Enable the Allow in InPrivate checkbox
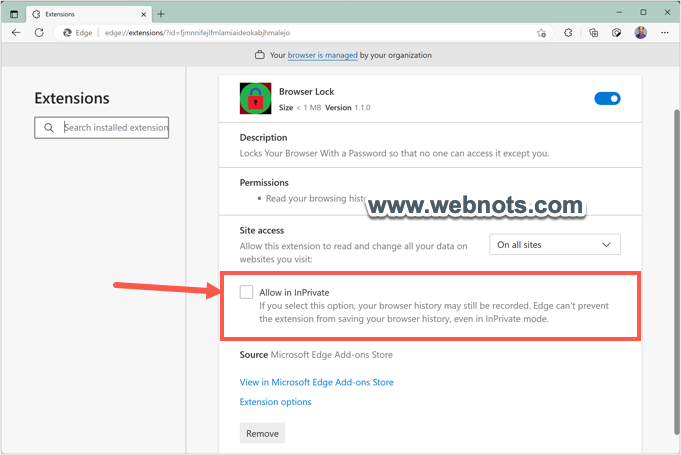 click(246, 291)
